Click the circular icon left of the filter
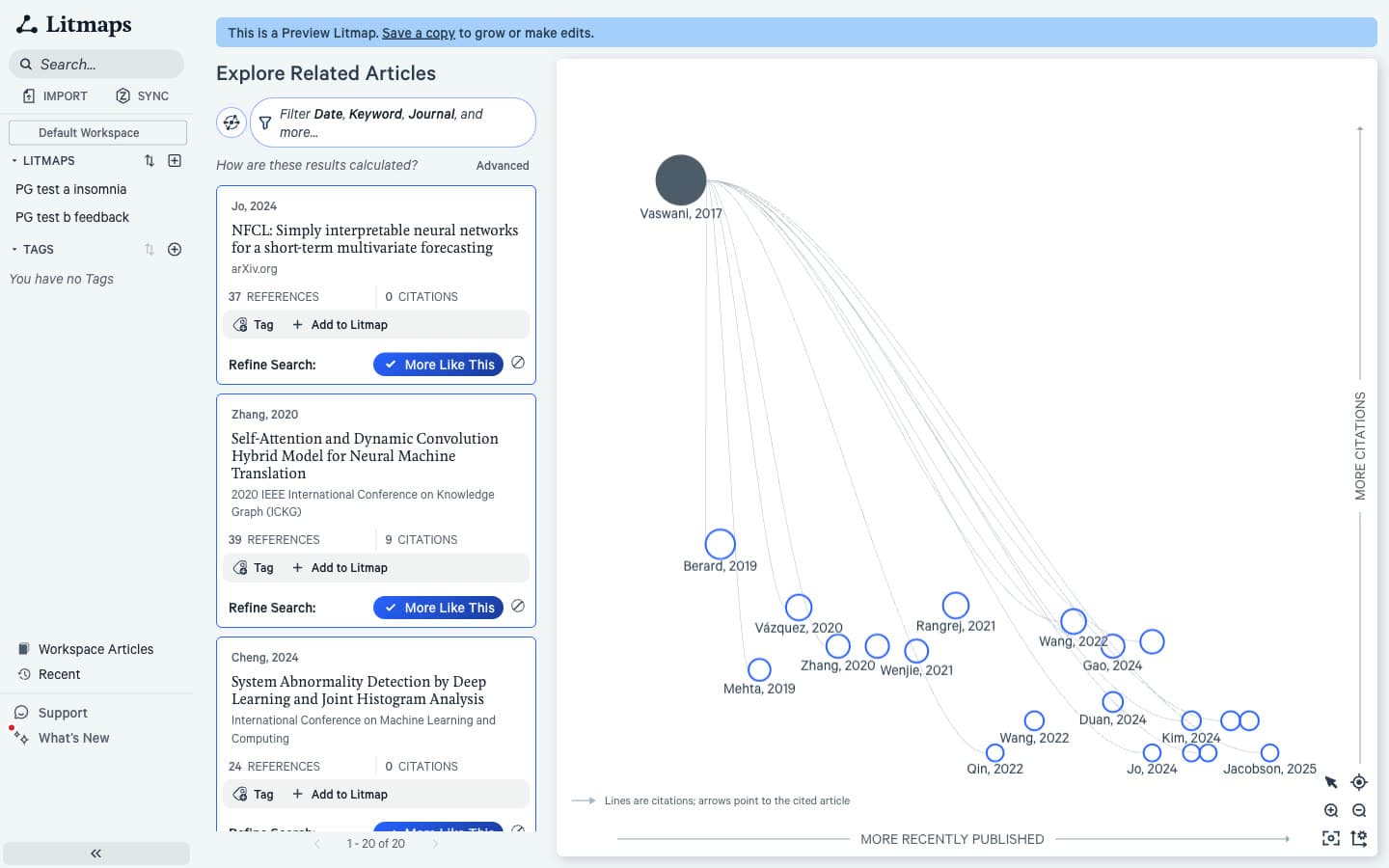 click(x=231, y=122)
